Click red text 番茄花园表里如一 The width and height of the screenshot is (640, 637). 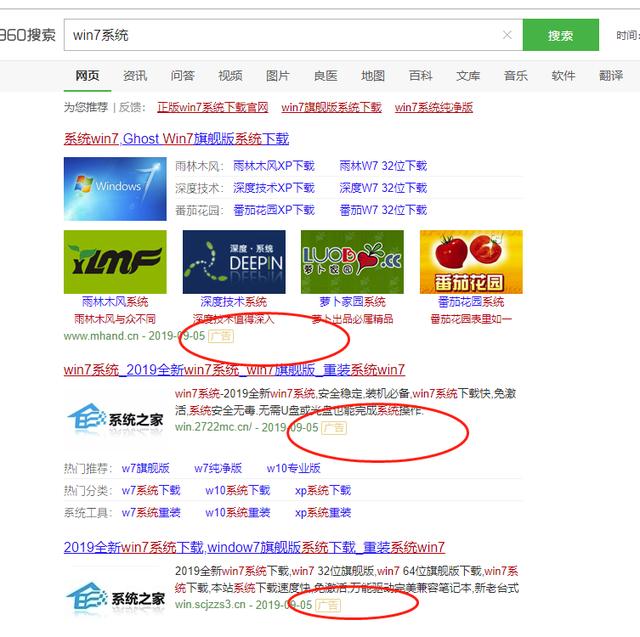pos(471,319)
